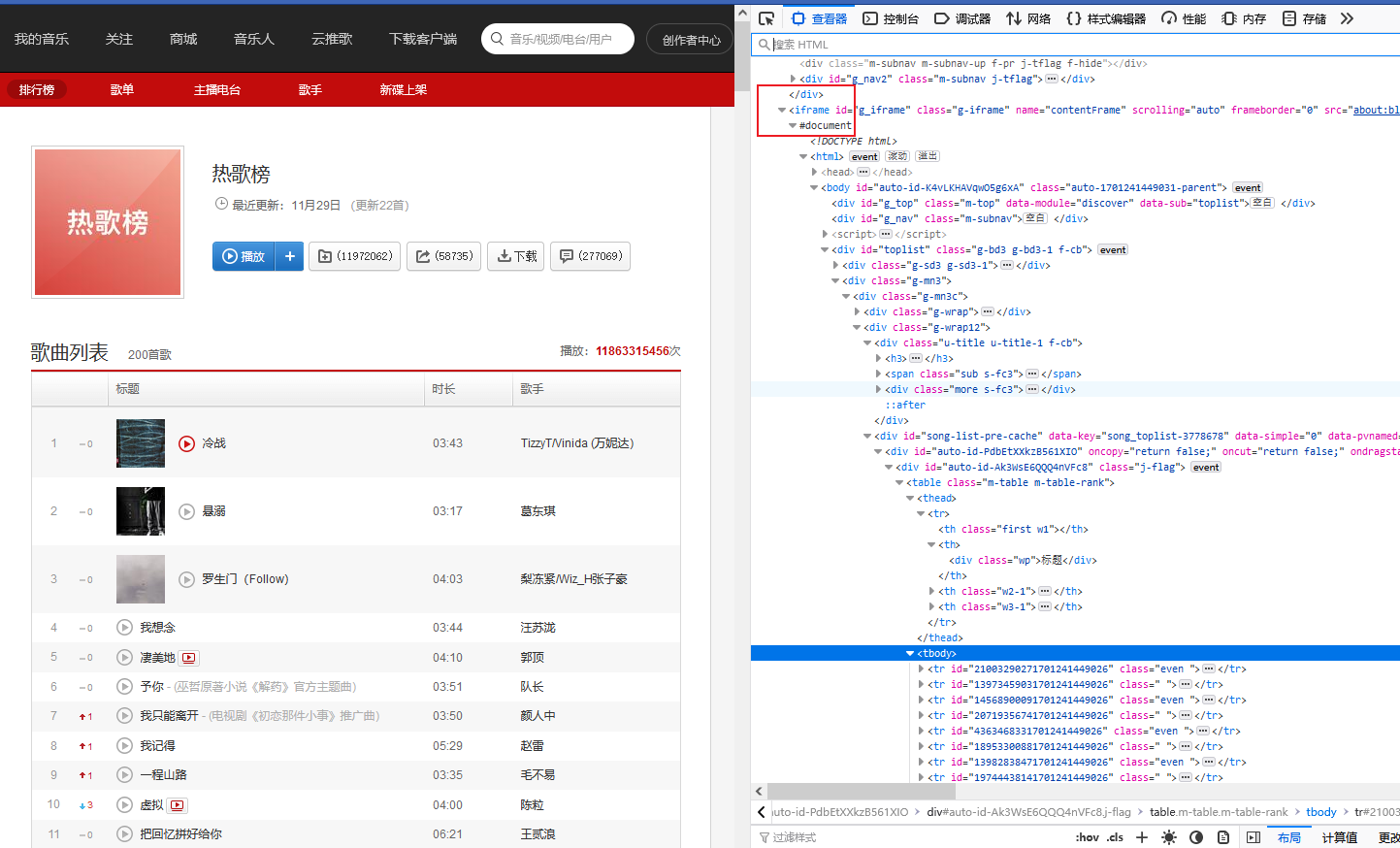1400x848 pixels.
Task: Toggle :hov pseudo-class panel
Action: (x=1088, y=837)
